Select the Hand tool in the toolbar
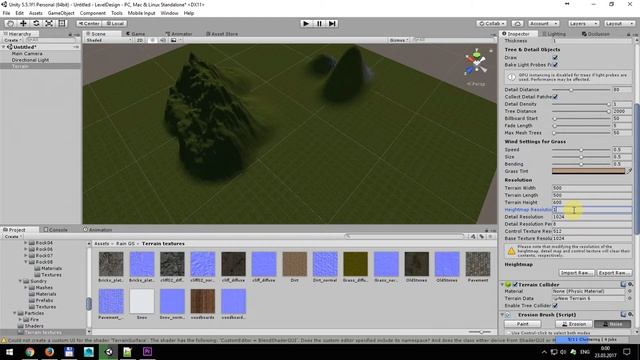Image resolution: width=640 pixels, height=360 pixels. (x=11, y=23)
